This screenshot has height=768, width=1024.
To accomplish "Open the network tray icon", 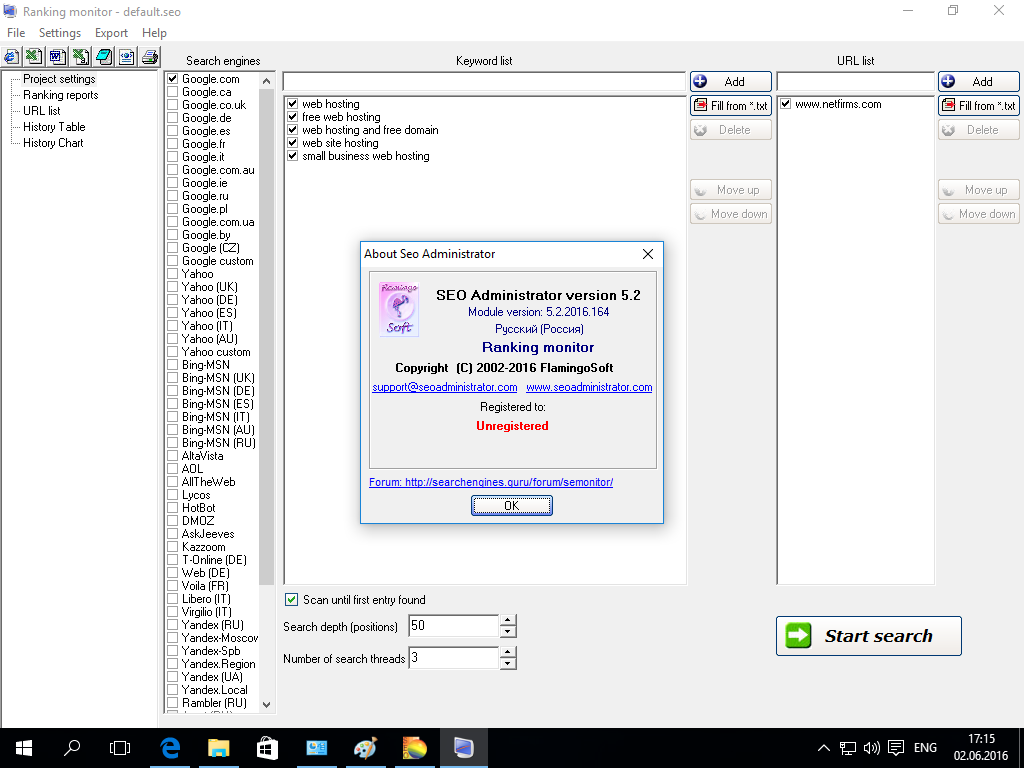I will 848,748.
